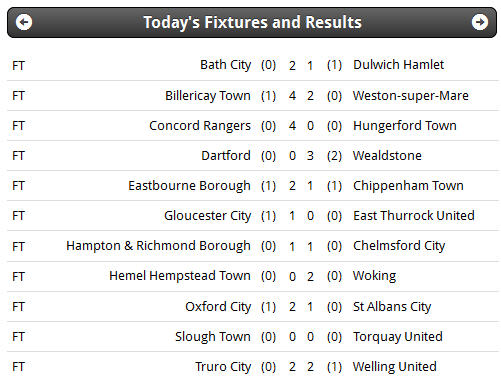
Task: Go to previous day with left arrow
Action: [24, 22]
